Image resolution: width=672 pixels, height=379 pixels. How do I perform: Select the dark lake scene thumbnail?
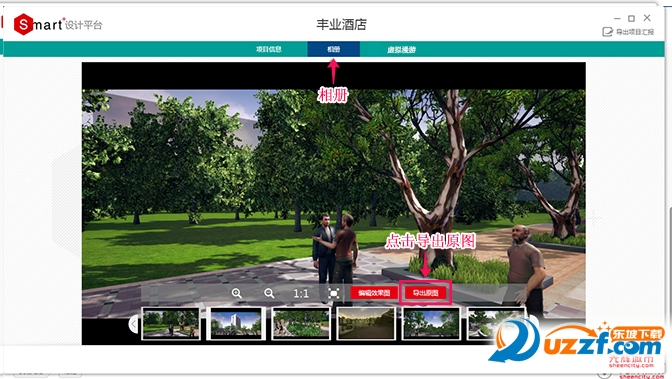tap(366, 324)
